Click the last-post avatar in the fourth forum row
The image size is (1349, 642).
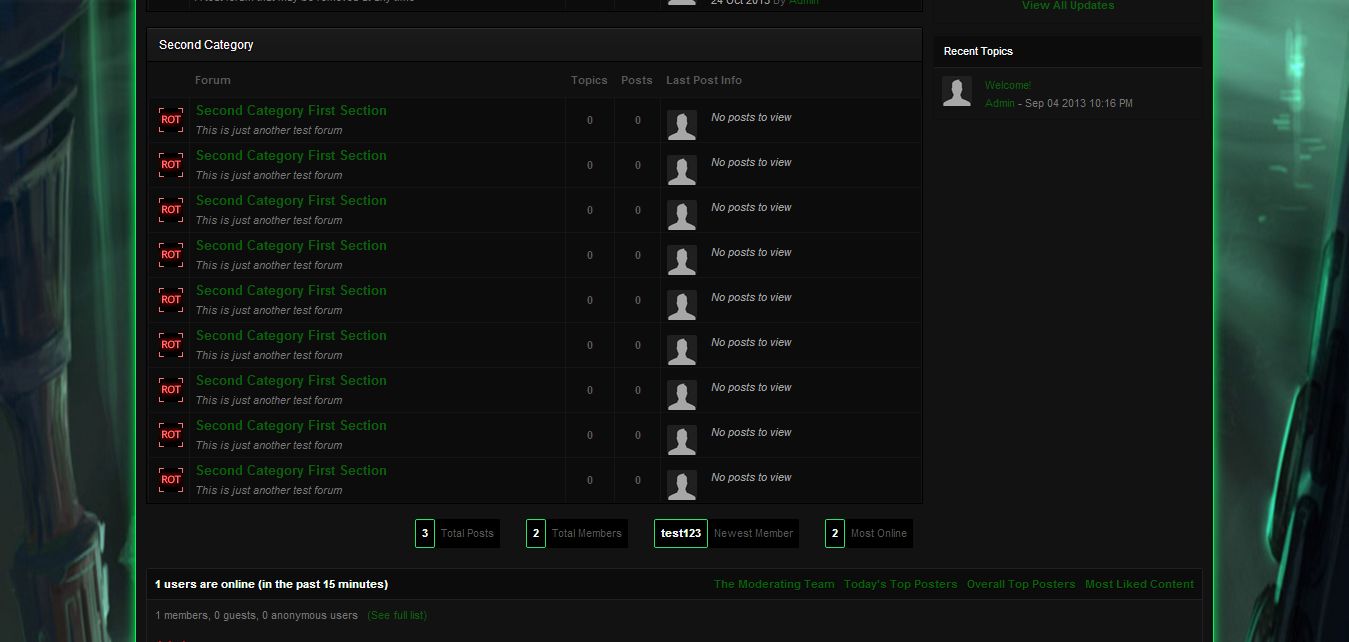coord(681,260)
